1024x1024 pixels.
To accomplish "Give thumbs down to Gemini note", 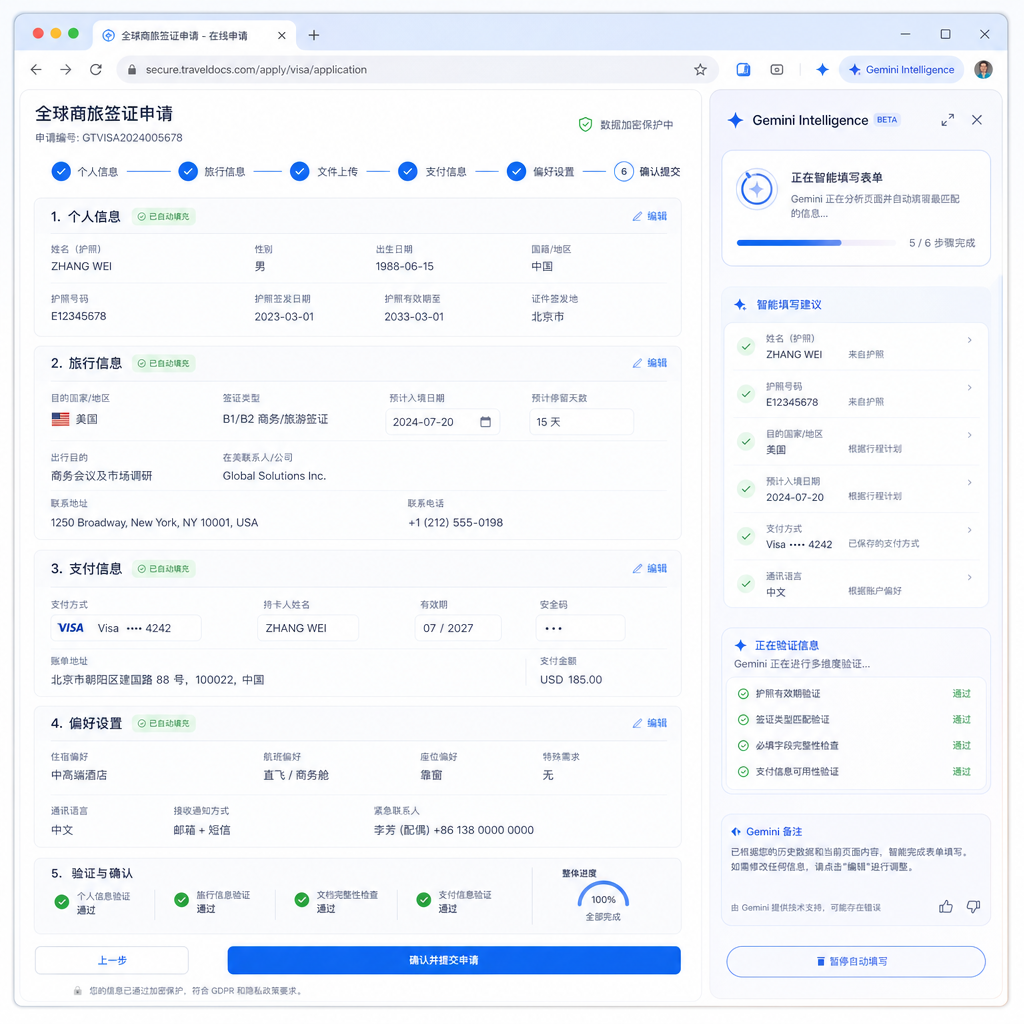I will coord(973,906).
